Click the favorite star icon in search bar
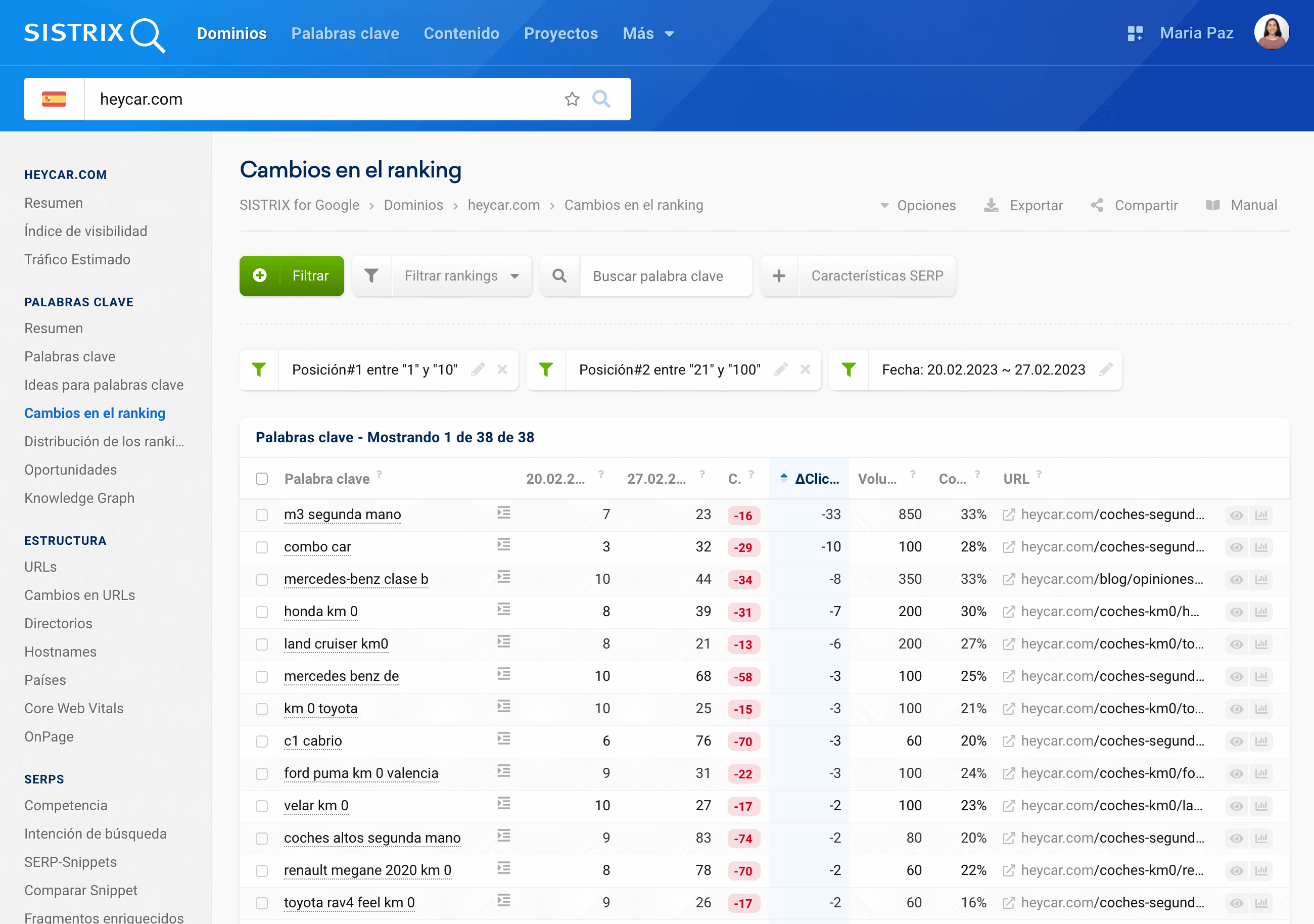Image resolution: width=1314 pixels, height=924 pixels. tap(572, 99)
